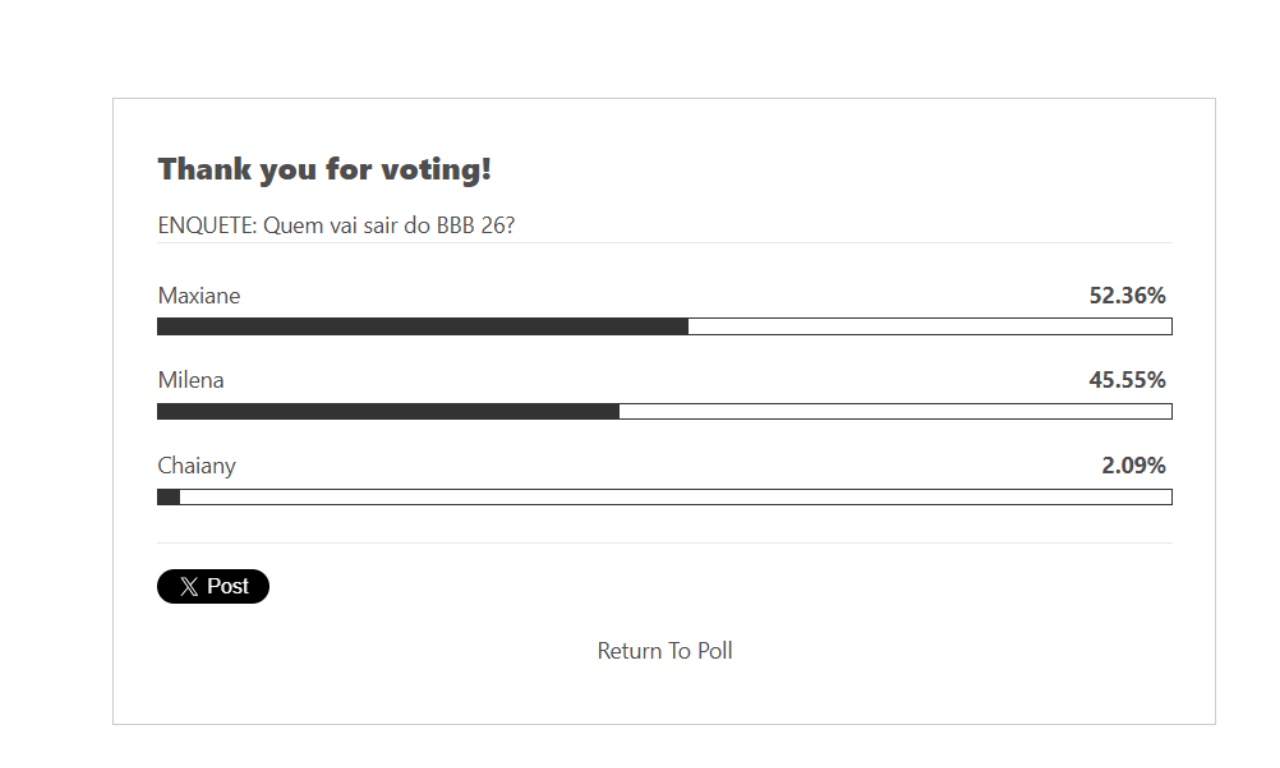Select the ENQUETE poll question text

click(336, 226)
